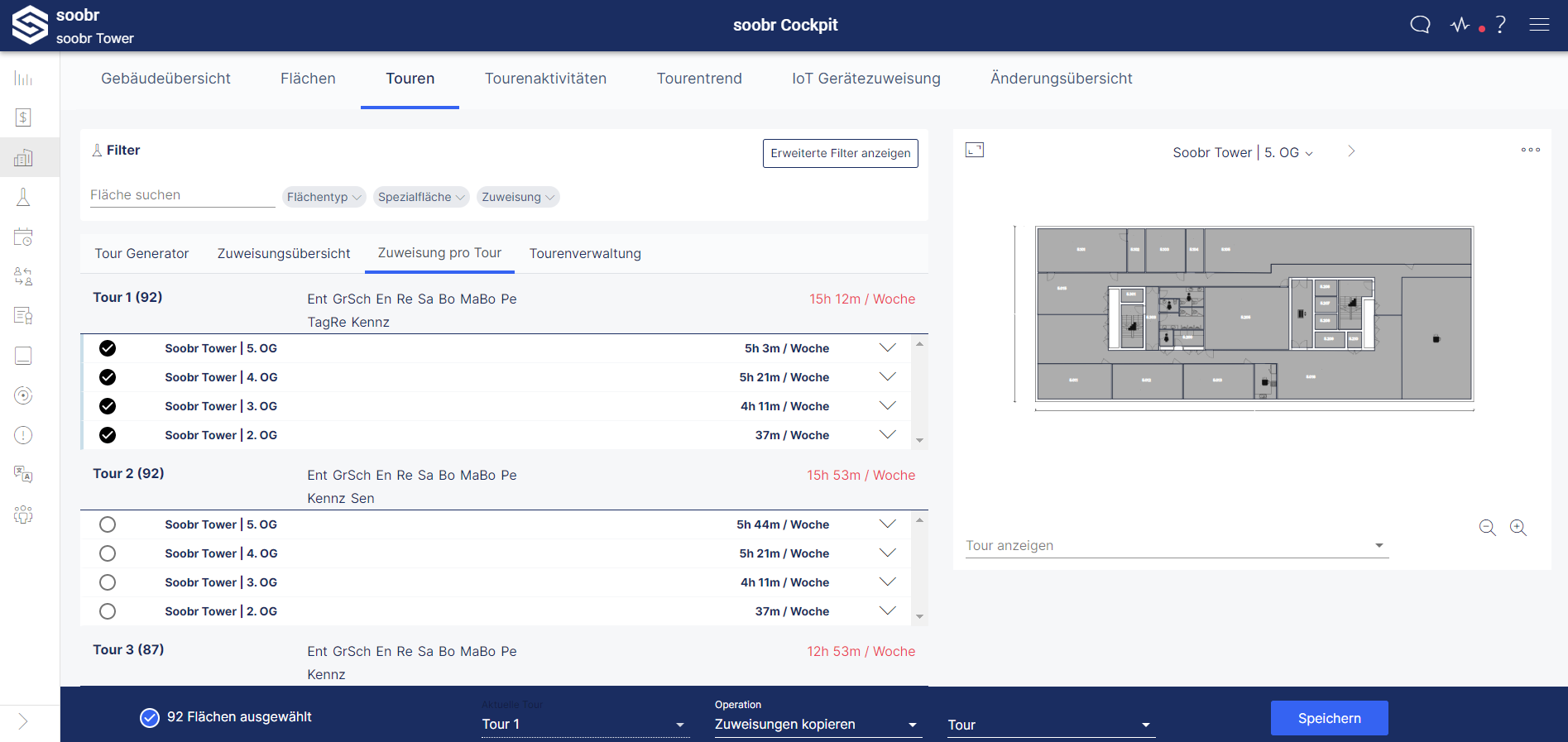Open the report list sidebar icon

tap(23, 316)
